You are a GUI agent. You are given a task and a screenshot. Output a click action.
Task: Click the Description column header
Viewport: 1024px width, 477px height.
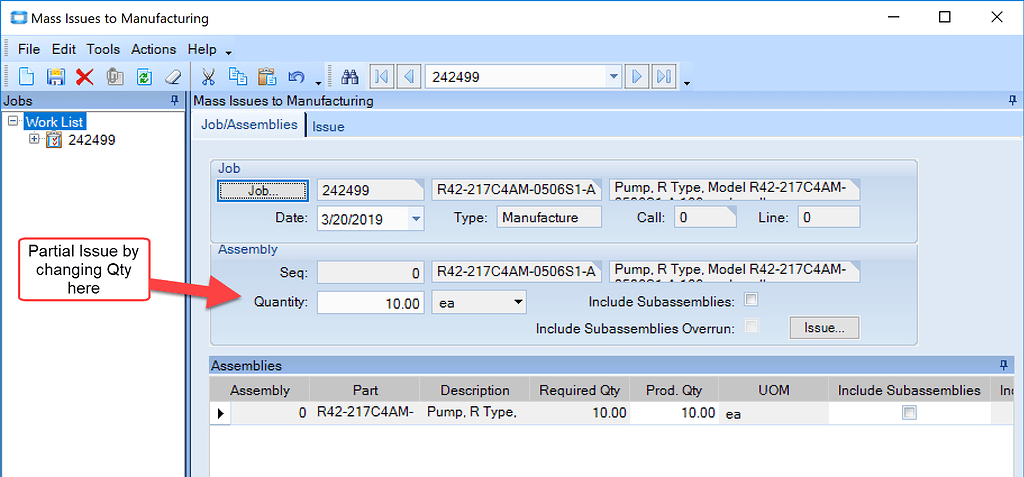(475, 390)
